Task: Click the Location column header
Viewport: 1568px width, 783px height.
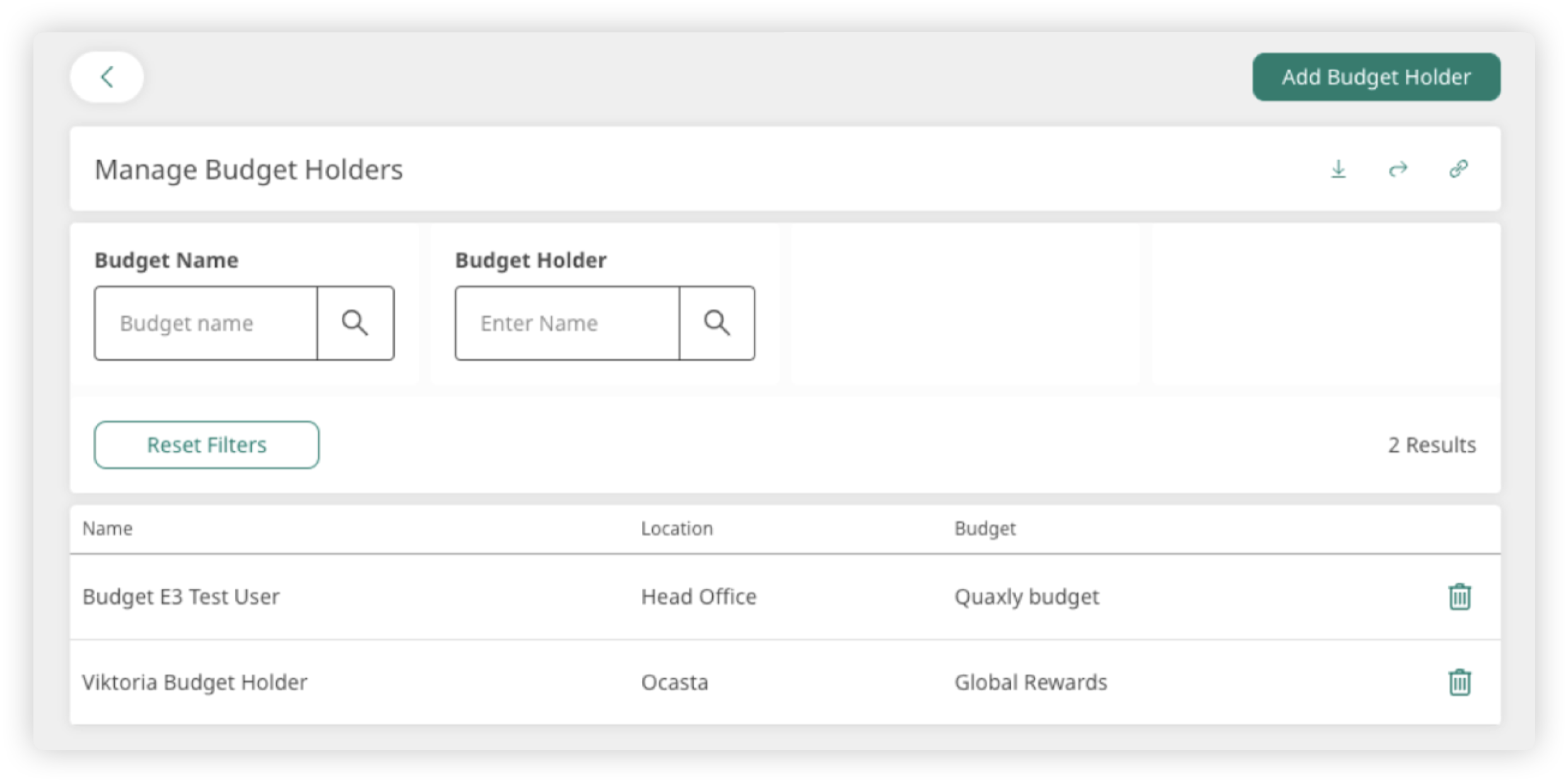Action: point(677,528)
